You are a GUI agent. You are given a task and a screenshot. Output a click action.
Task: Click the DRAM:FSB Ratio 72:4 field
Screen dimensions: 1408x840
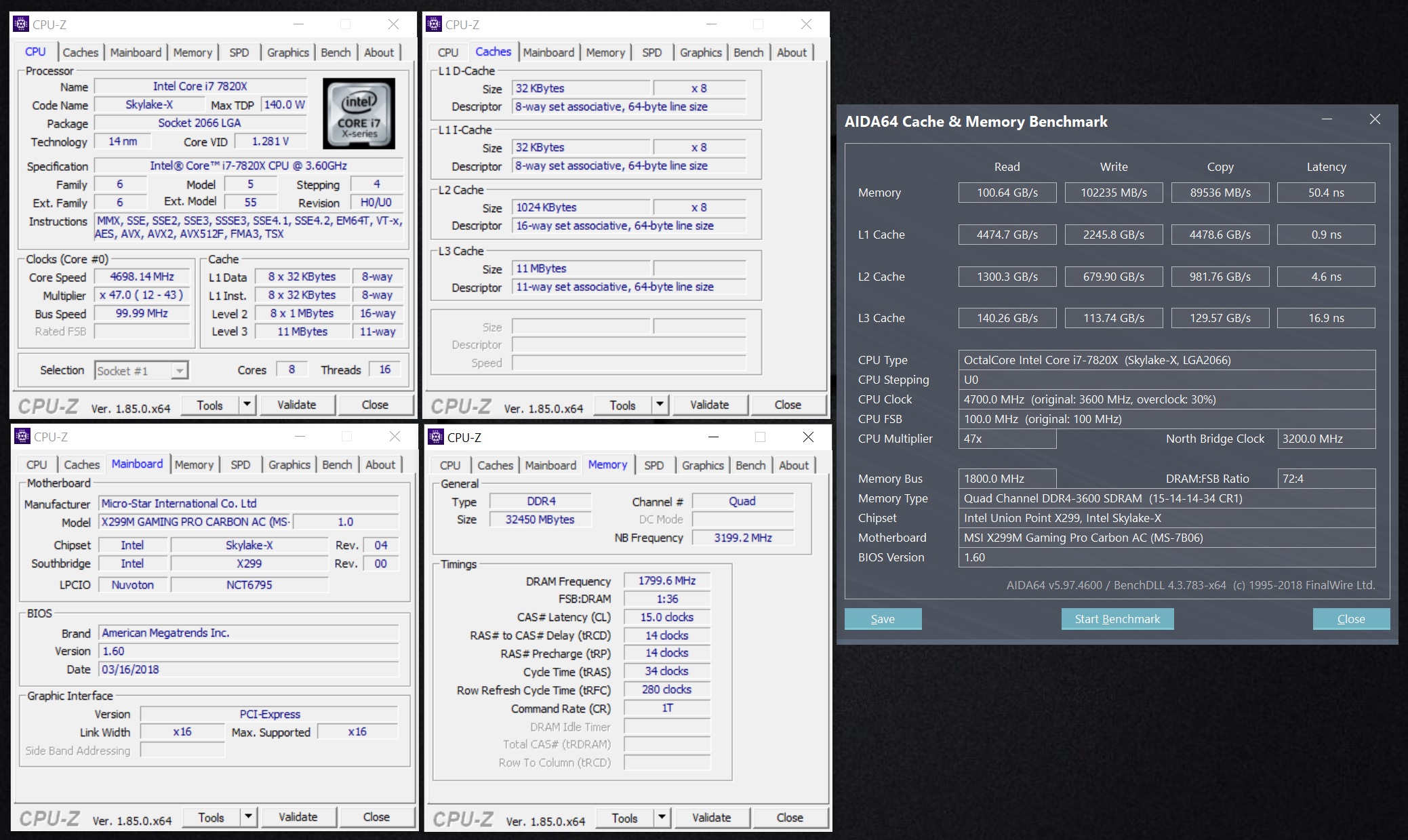pos(1326,479)
